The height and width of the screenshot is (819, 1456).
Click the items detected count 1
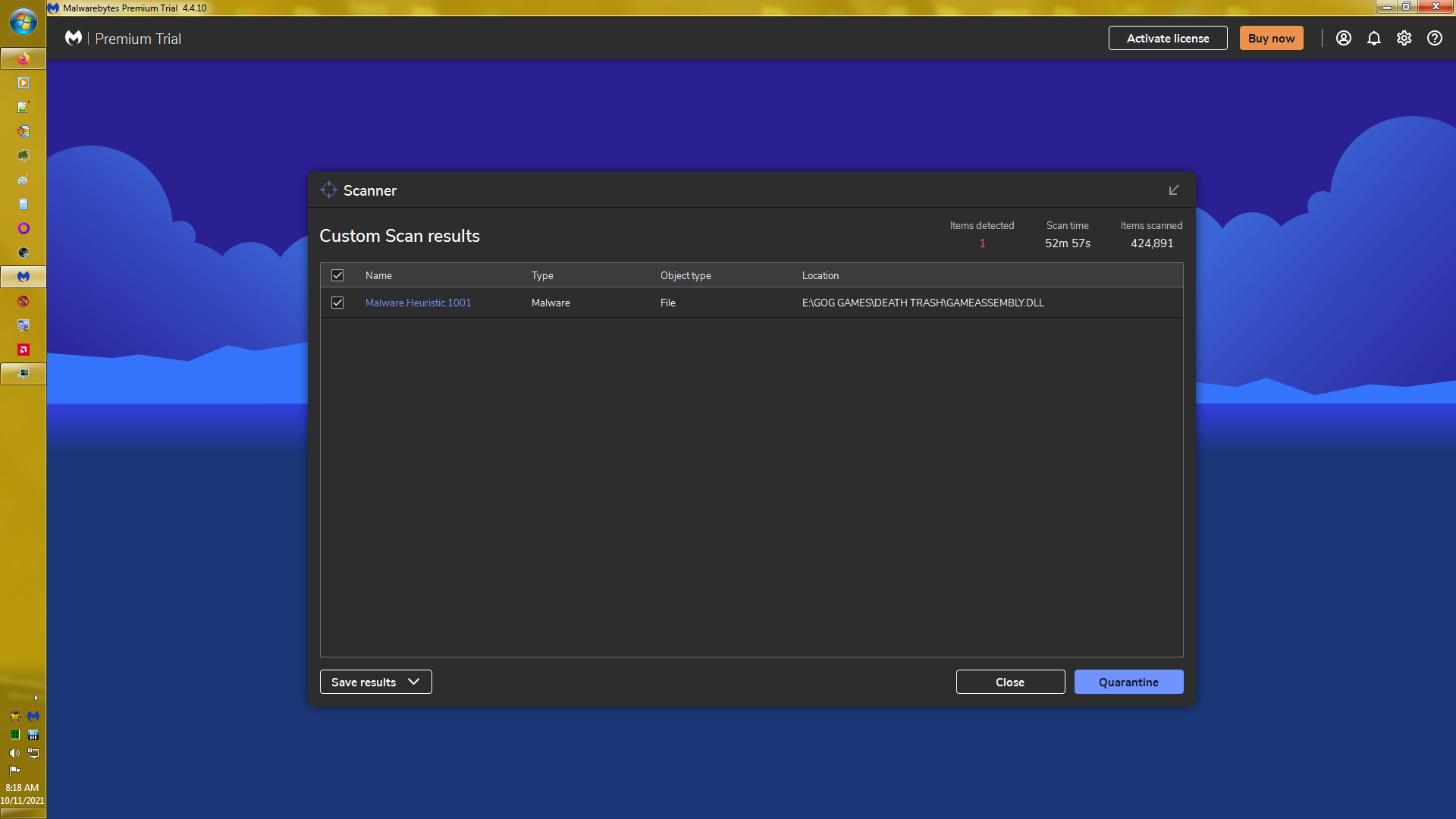[x=982, y=243]
